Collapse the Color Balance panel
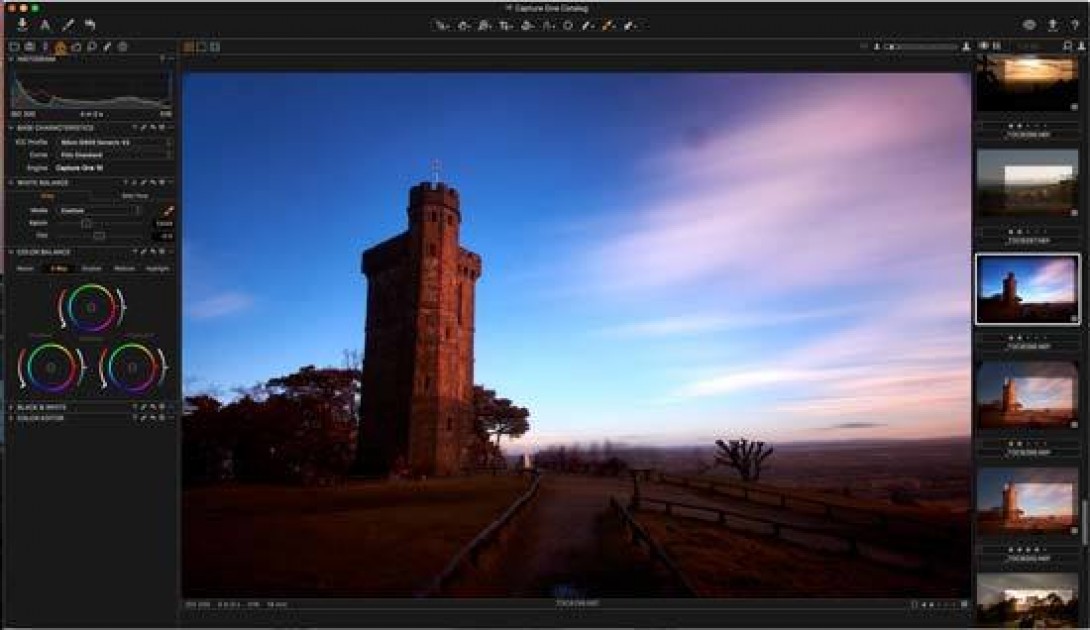Screen dimensions: 1090x630 [x=11, y=252]
